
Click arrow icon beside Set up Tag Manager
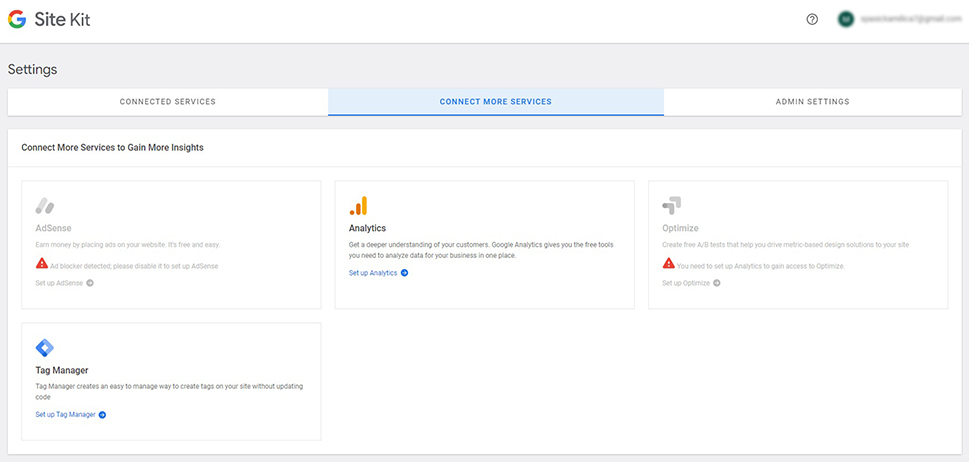[103, 415]
